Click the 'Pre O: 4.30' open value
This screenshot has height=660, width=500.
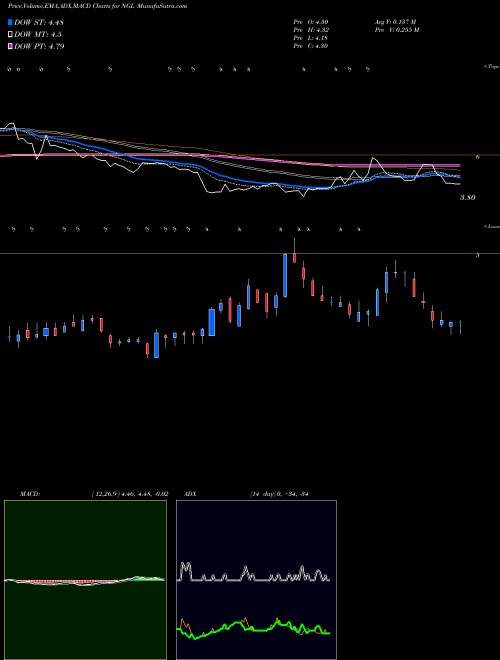tap(311, 22)
